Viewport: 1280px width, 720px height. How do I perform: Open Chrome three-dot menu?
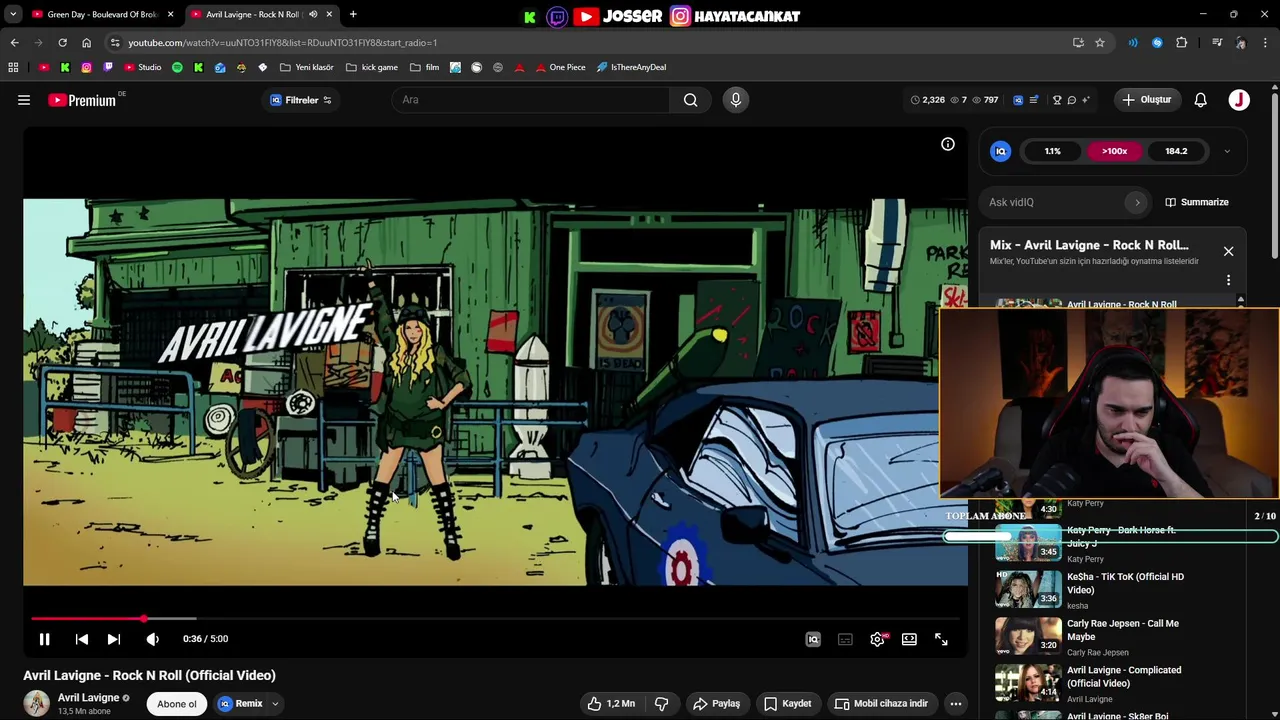1265,43
